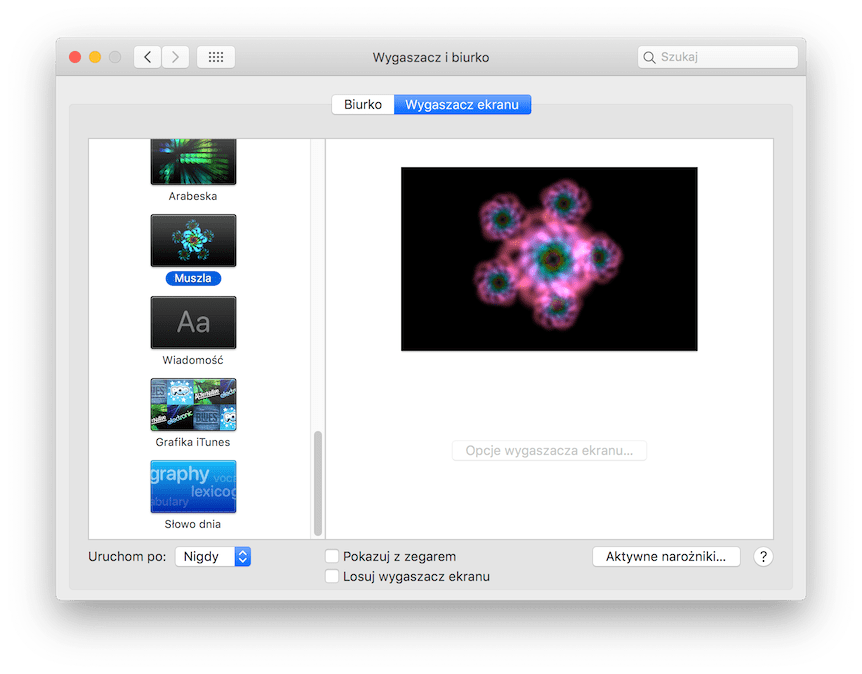Choose the Wiadomość screen saver thumbnail
This screenshot has height=674, width=862.
pos(194,322)
